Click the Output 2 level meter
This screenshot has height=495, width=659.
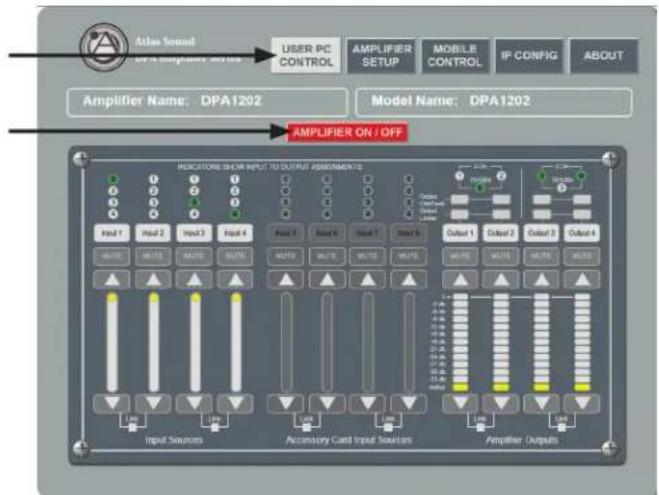pos(501,342)
